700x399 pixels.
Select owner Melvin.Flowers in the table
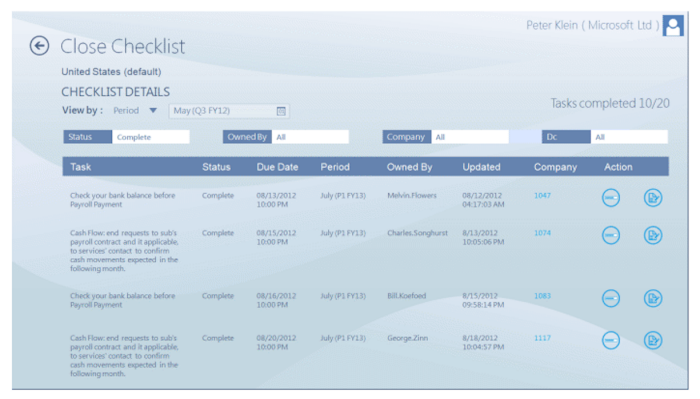click(412, 195)
